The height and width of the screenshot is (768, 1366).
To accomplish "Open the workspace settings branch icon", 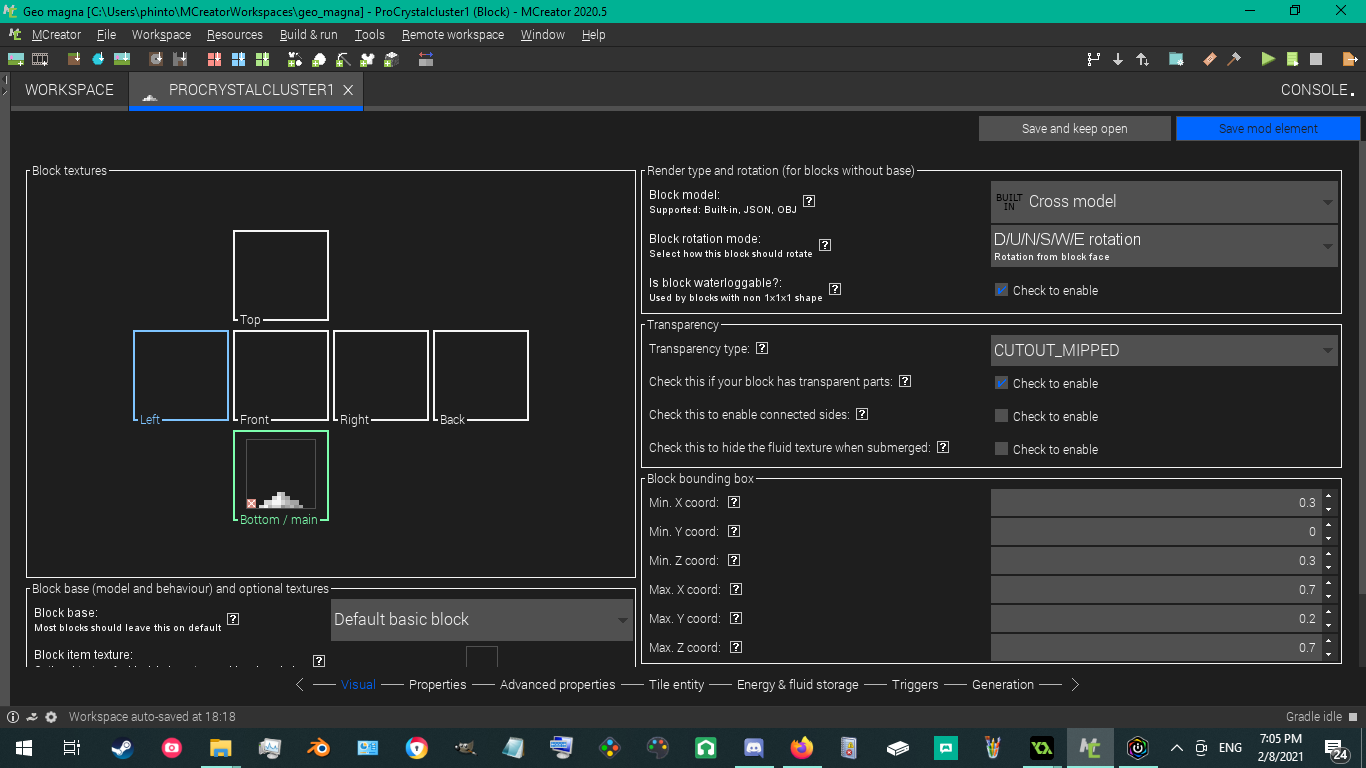I will [1093, 59].
